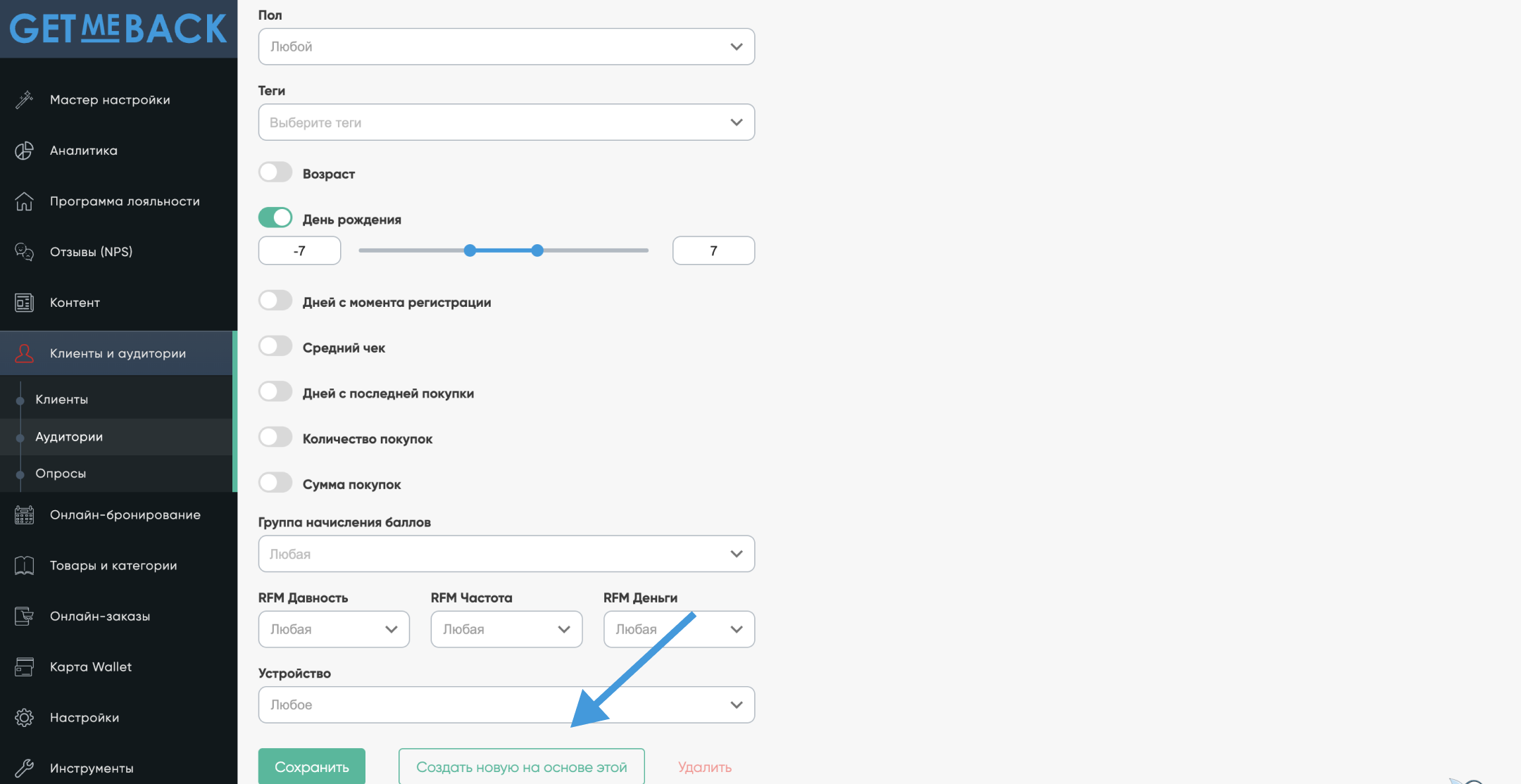1521x784 pixels.
Task: Turn on the Средний чек toggle
Action: (275, 346)
